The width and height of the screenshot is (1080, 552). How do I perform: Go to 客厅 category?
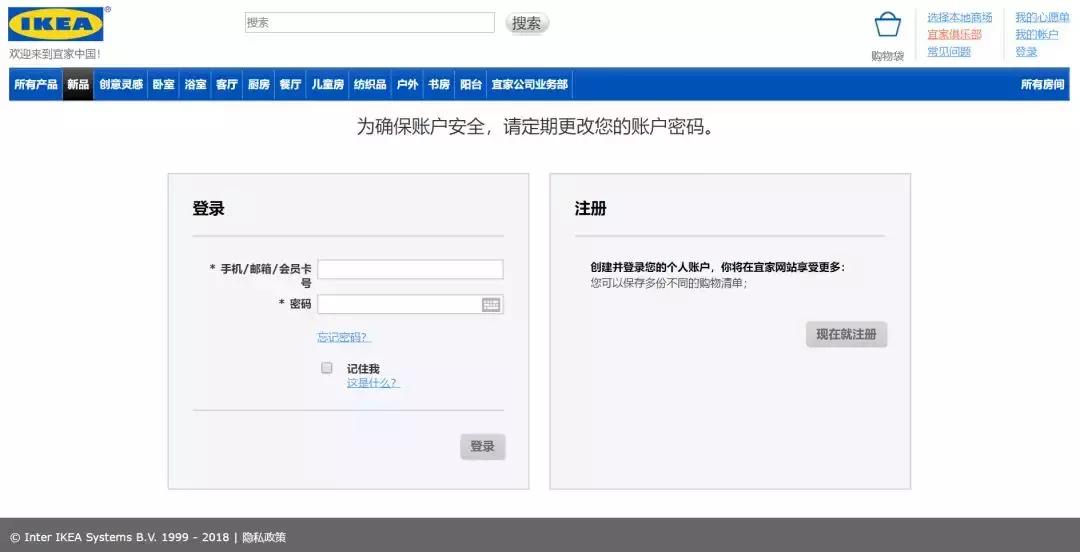tap(227, 85)
